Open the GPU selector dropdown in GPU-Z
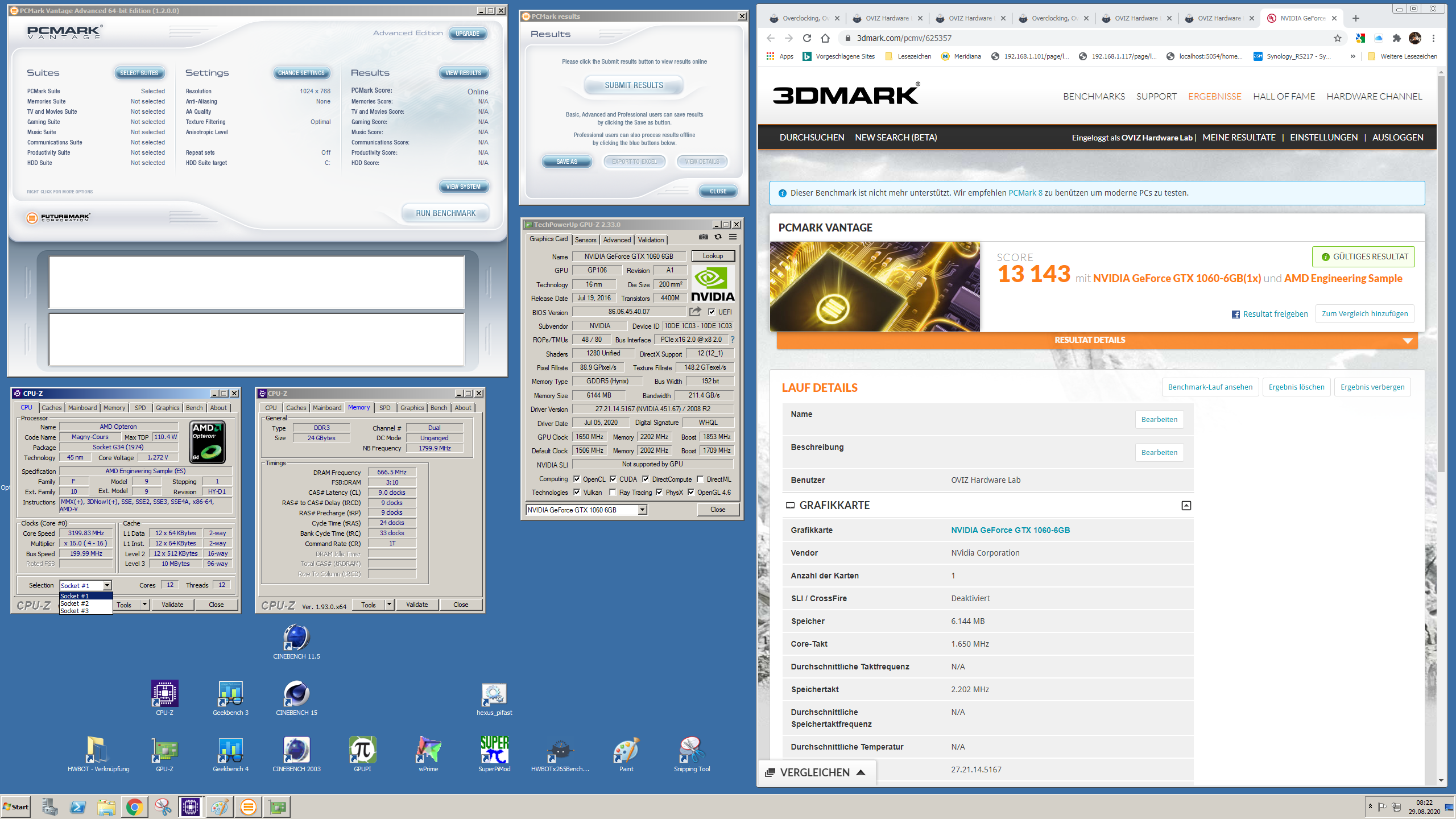The height and width of the screenshot is (819, 1456). [642, 510]
